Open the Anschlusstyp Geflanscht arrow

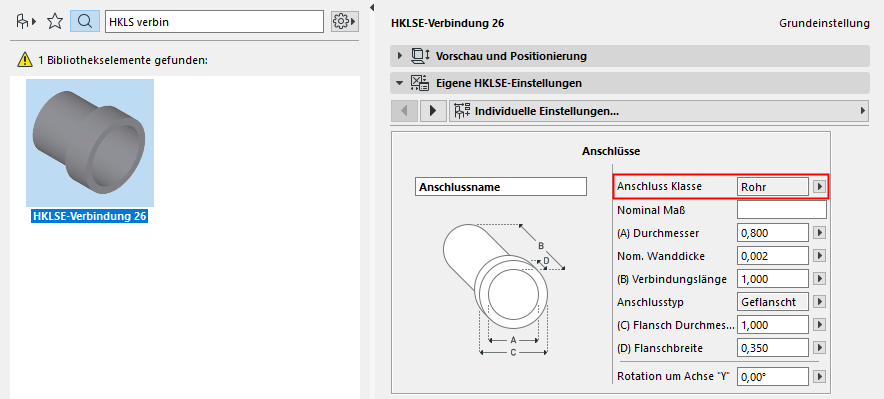coord(819,302)
